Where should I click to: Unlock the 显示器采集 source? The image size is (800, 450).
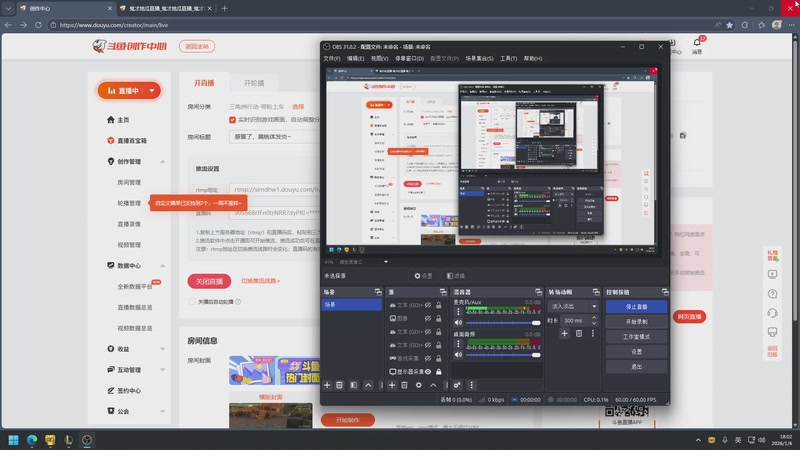[x=438, y=371]
